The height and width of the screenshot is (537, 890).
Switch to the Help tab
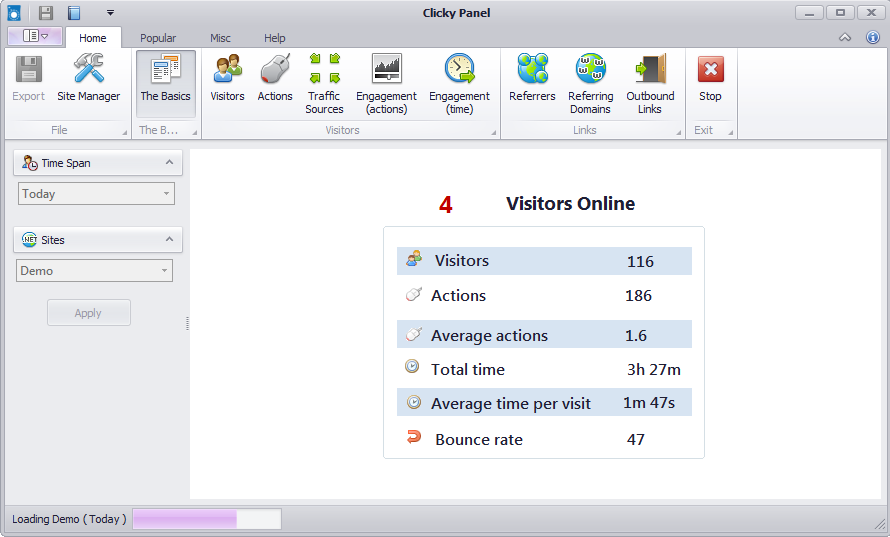point(275,38)
